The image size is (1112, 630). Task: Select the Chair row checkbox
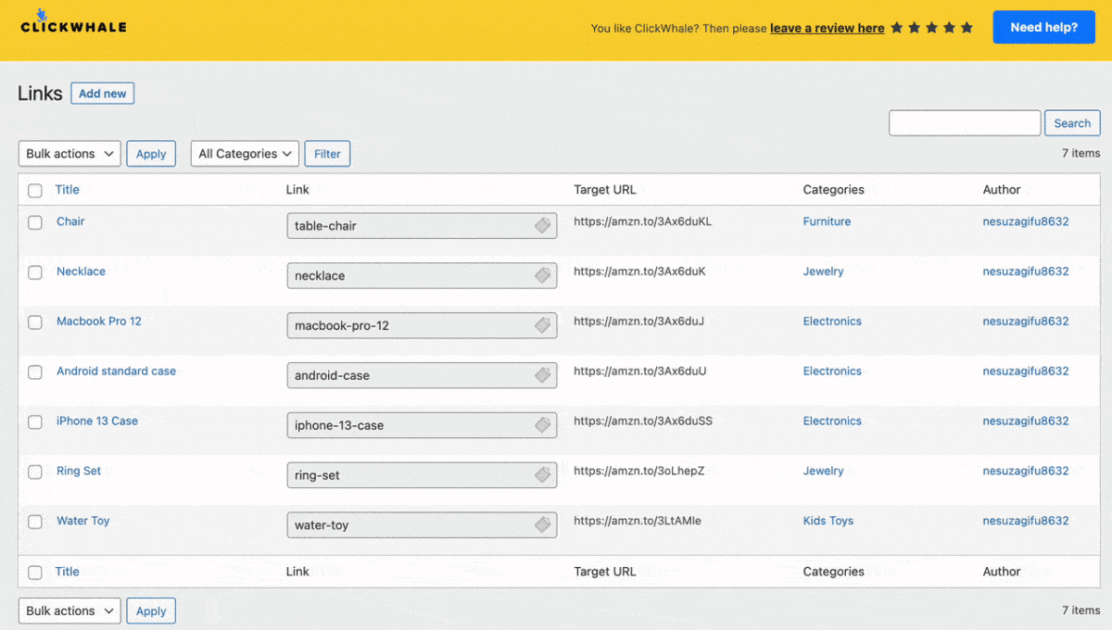[35, 223]
